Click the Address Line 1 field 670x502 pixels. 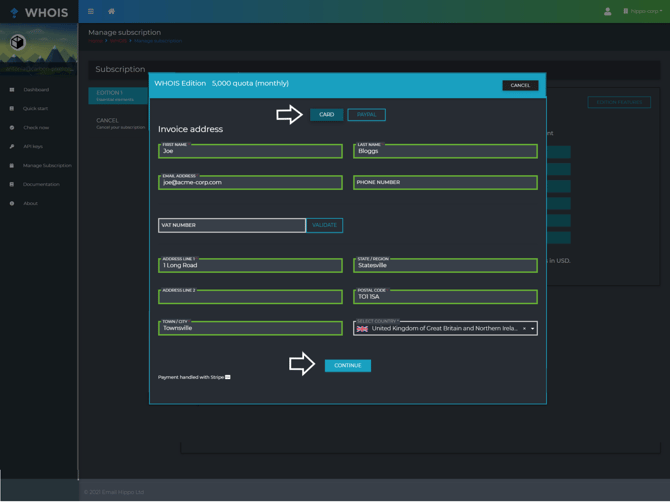click(250, 265)
